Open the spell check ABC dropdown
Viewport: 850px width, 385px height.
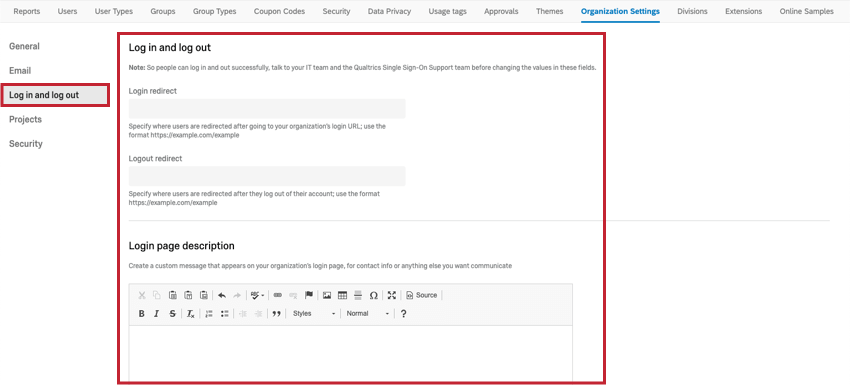[x=257, y=295]
